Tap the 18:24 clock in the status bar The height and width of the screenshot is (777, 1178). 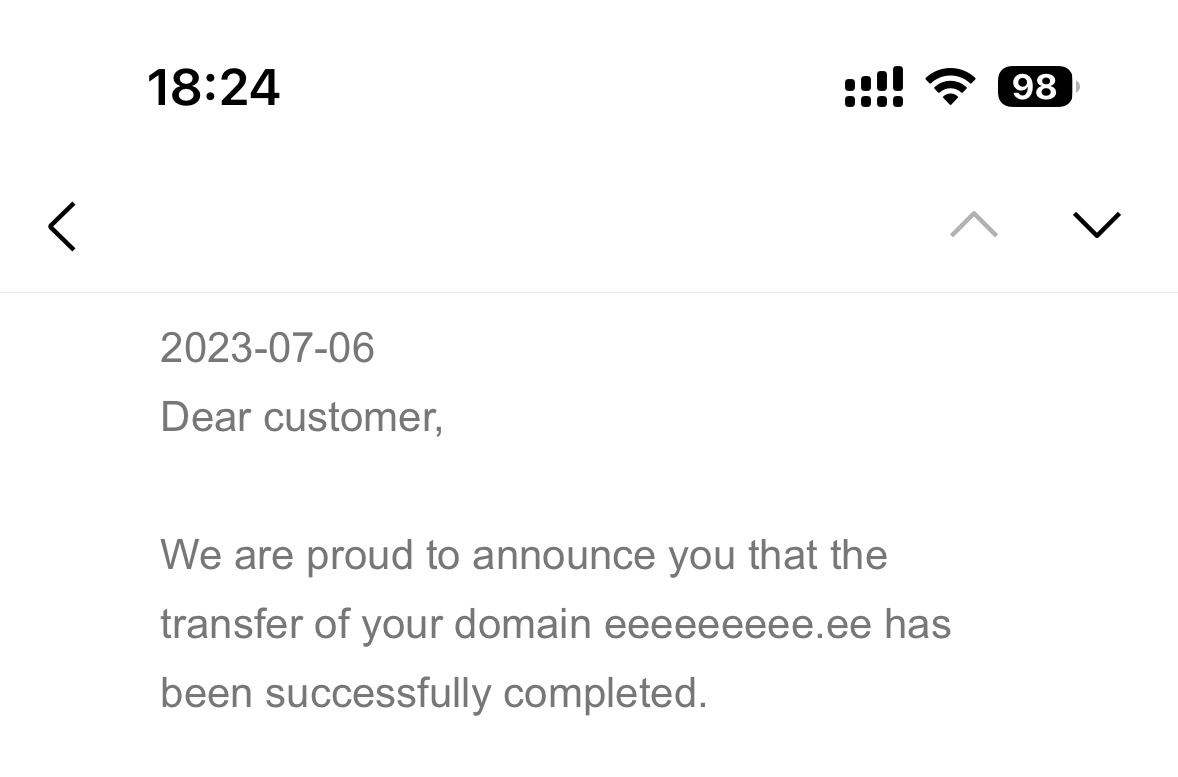pyautogui.click(x=214, y=87)
